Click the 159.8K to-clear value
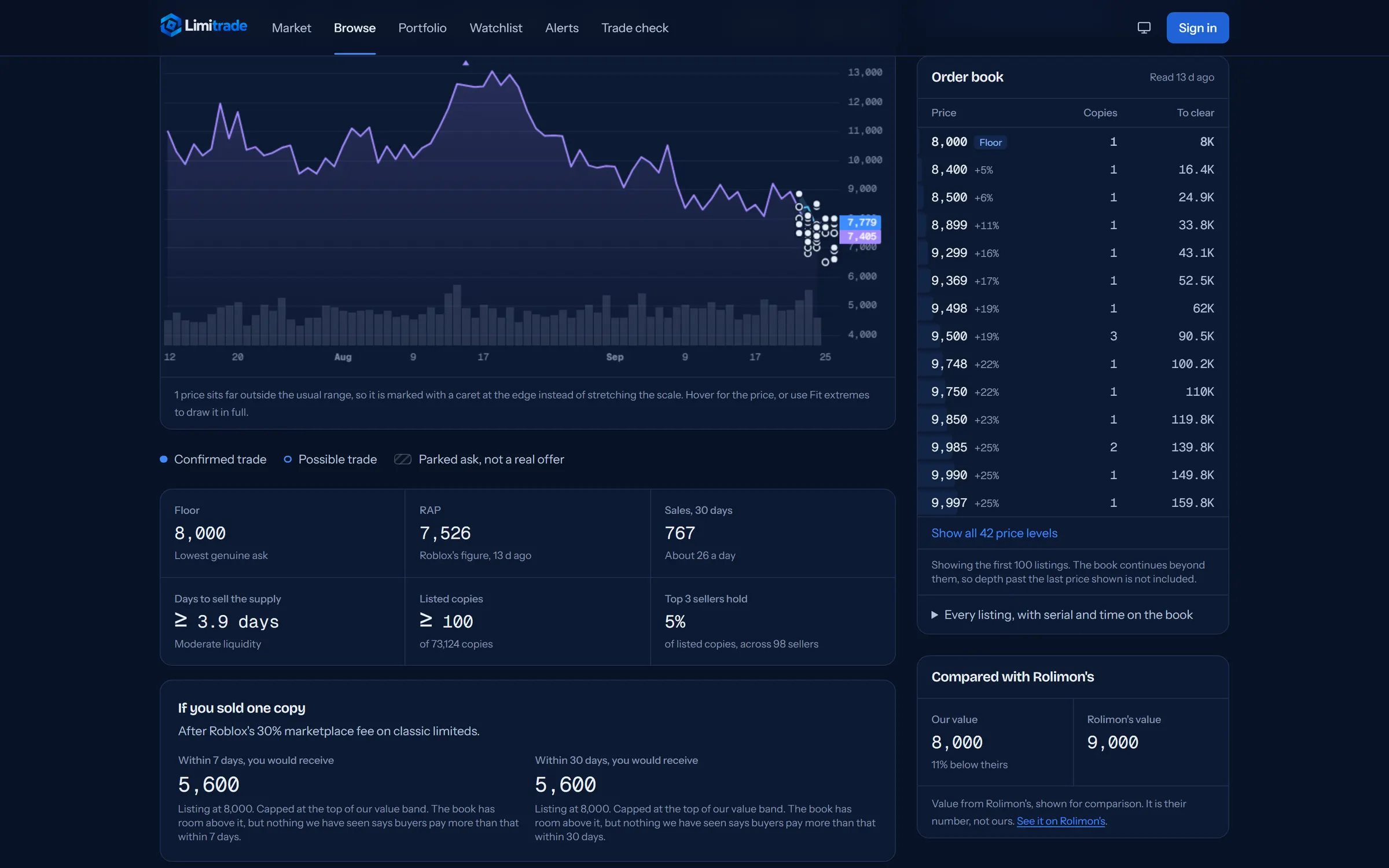 (1193, 503)
